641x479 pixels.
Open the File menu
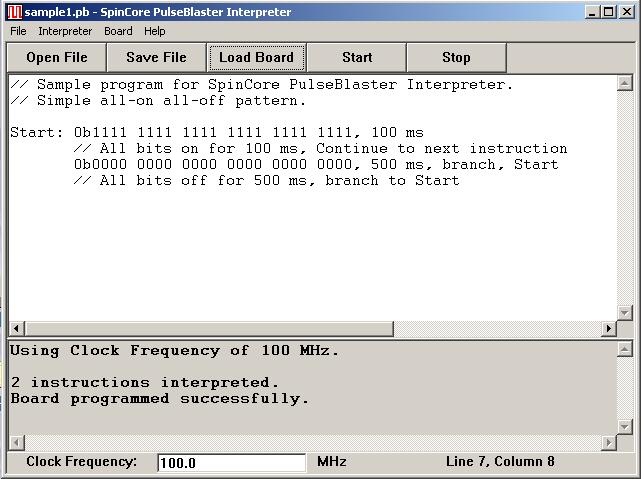[18, 31]
